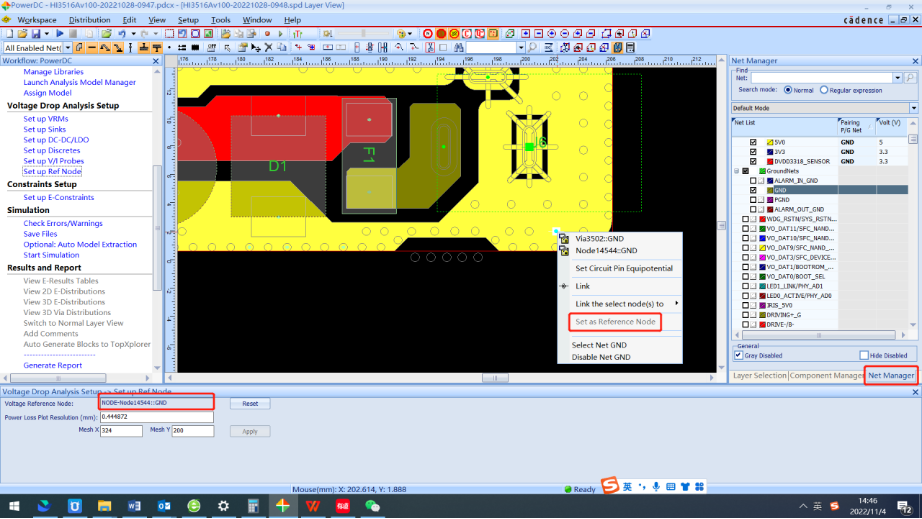Select Regular expression search mode
Screen dimensions: 922x519
(824, 90)
